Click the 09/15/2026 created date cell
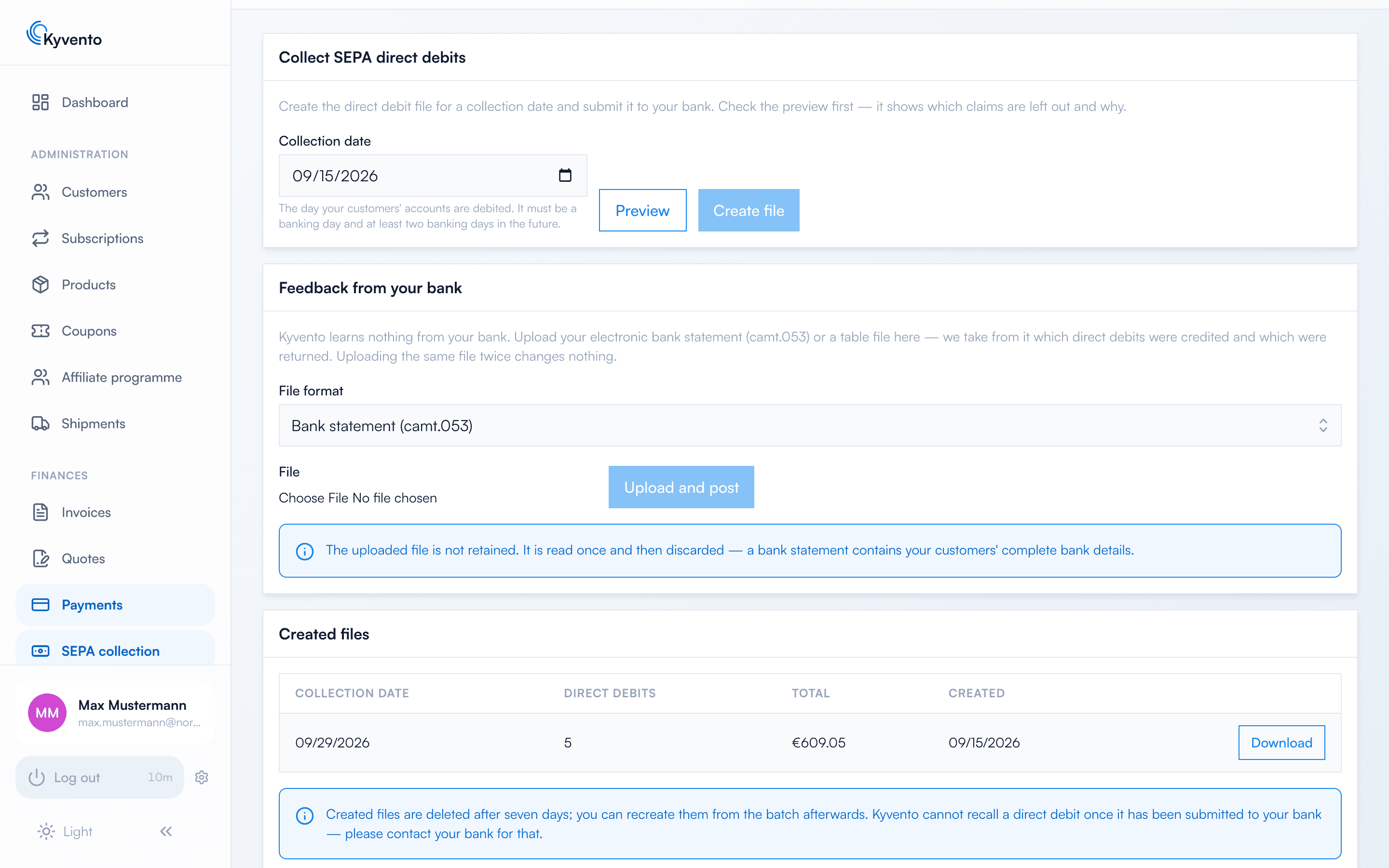The height and width of the screenshot is (868, 1389). click(x=984, y=742)
